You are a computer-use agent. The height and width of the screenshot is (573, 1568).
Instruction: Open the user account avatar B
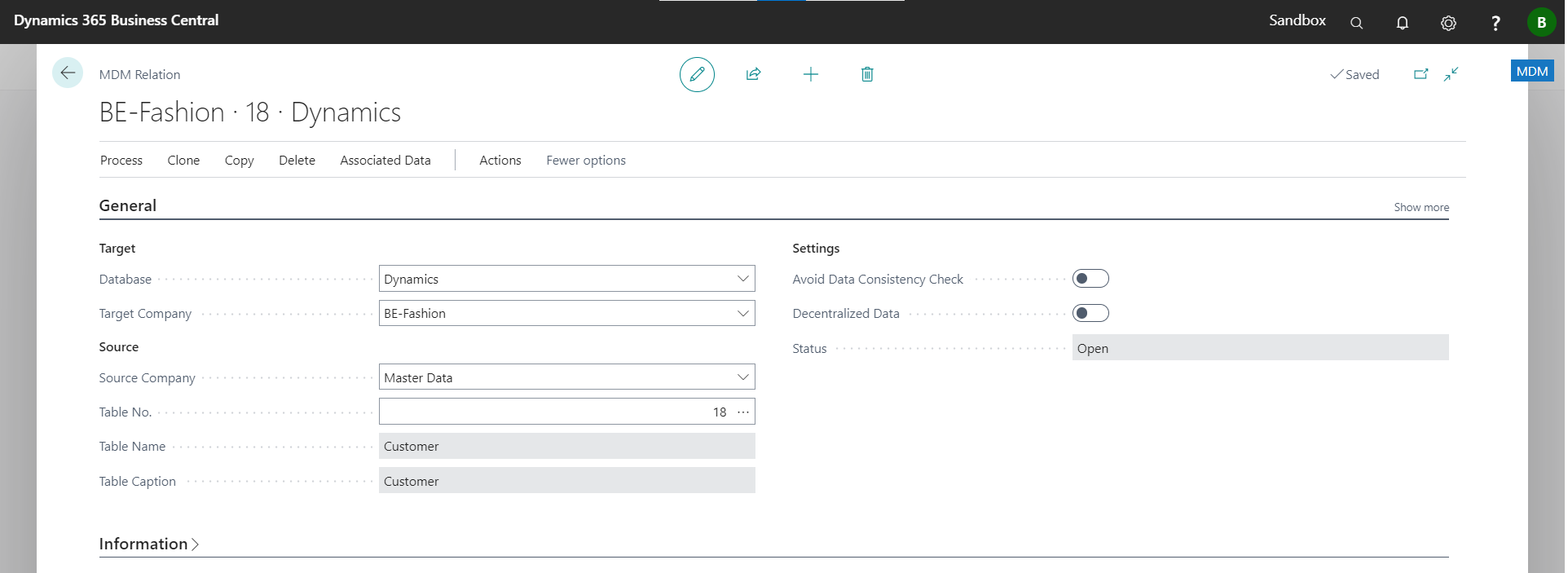(1541, 22)
